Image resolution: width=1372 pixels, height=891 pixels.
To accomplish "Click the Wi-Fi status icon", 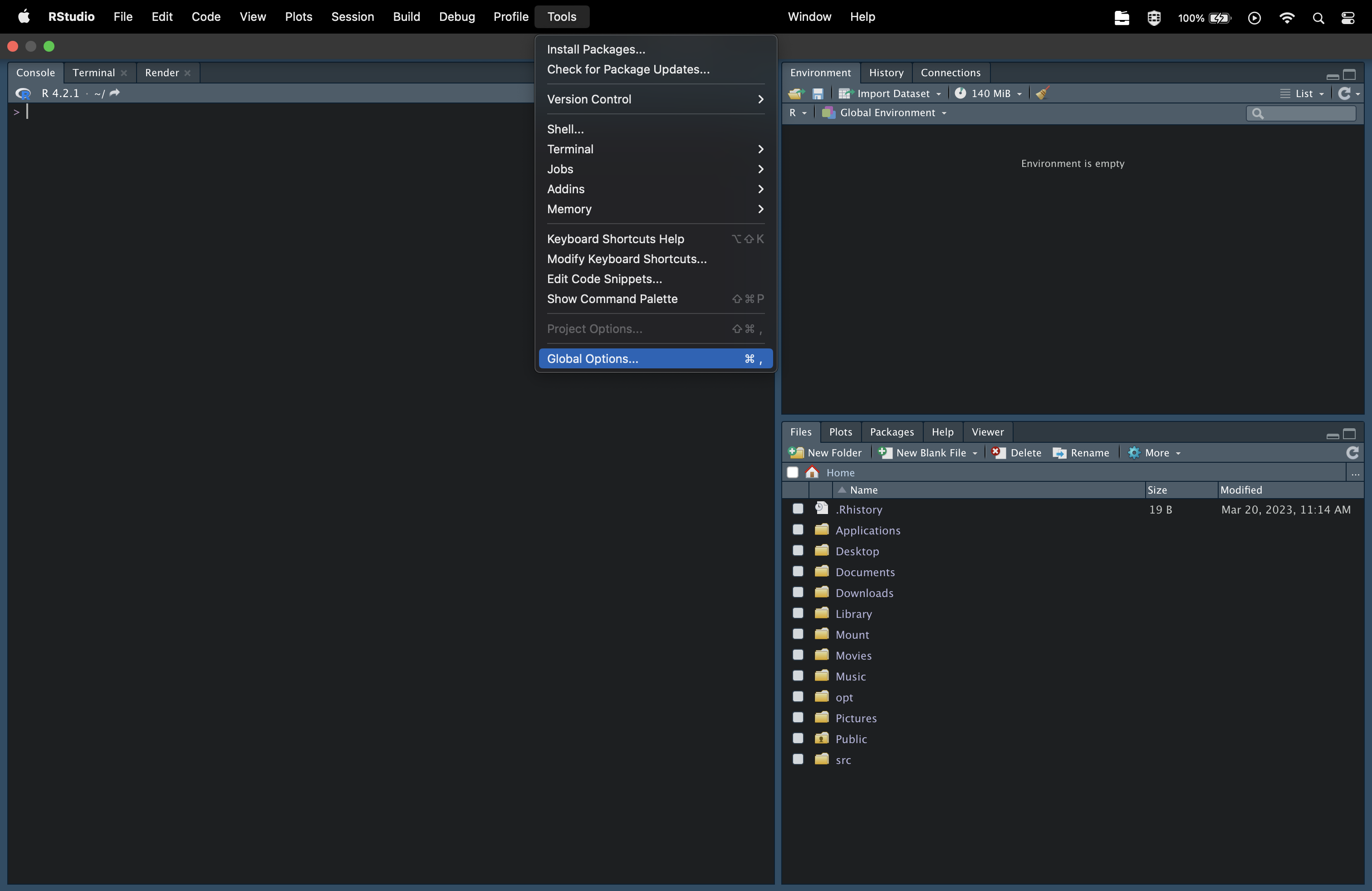I will [1286, 18].
